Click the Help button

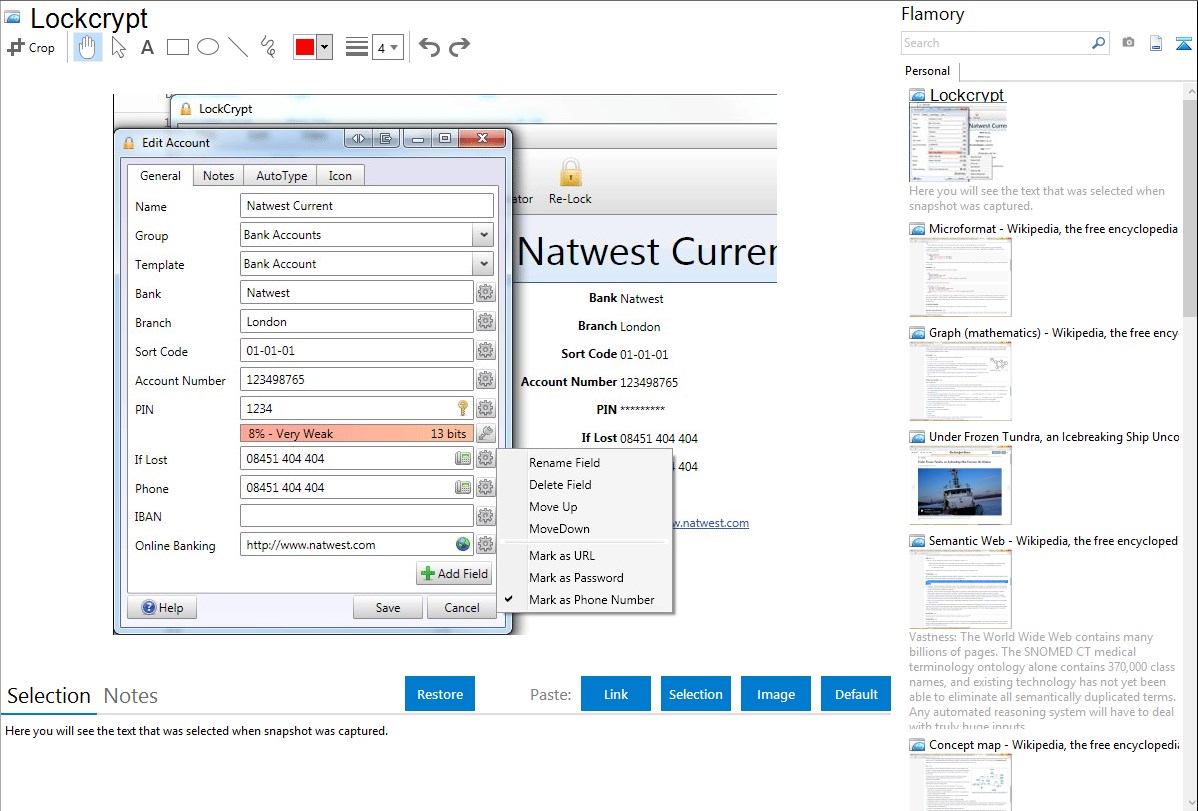click(x=162, y=608)
